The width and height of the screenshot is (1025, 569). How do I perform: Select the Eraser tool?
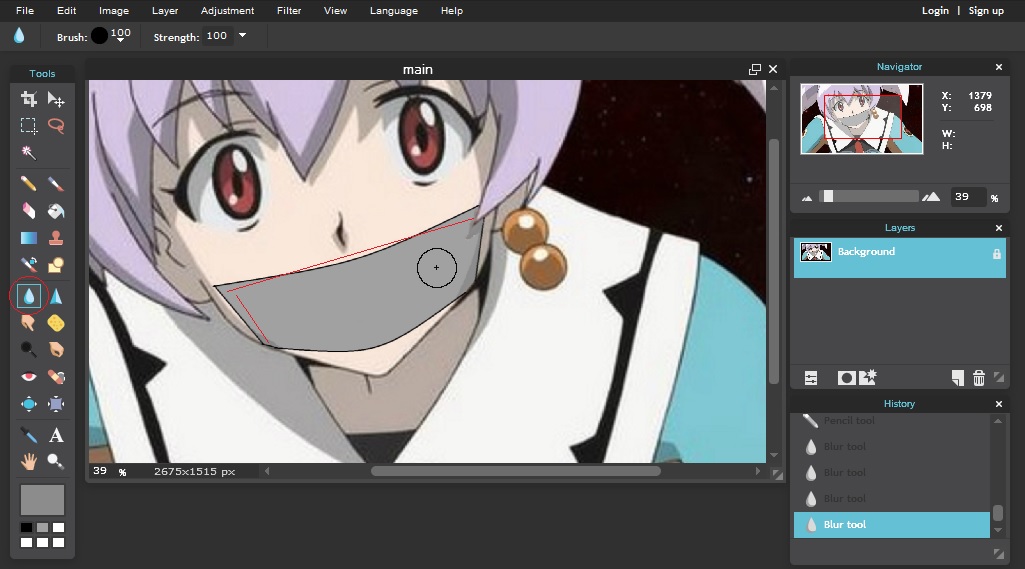point(29,211)
